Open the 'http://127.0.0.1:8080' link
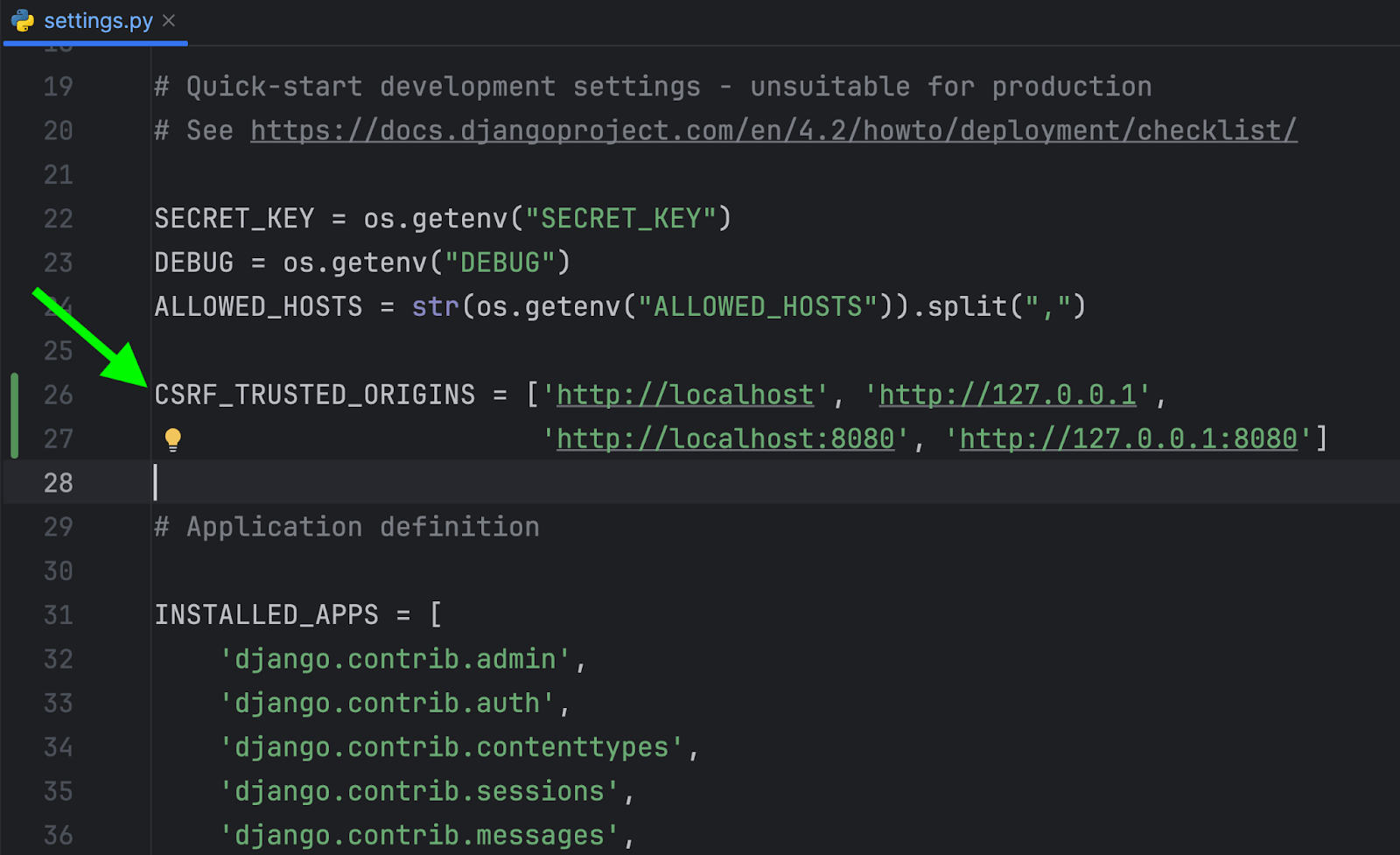 tap(1128, 438)
